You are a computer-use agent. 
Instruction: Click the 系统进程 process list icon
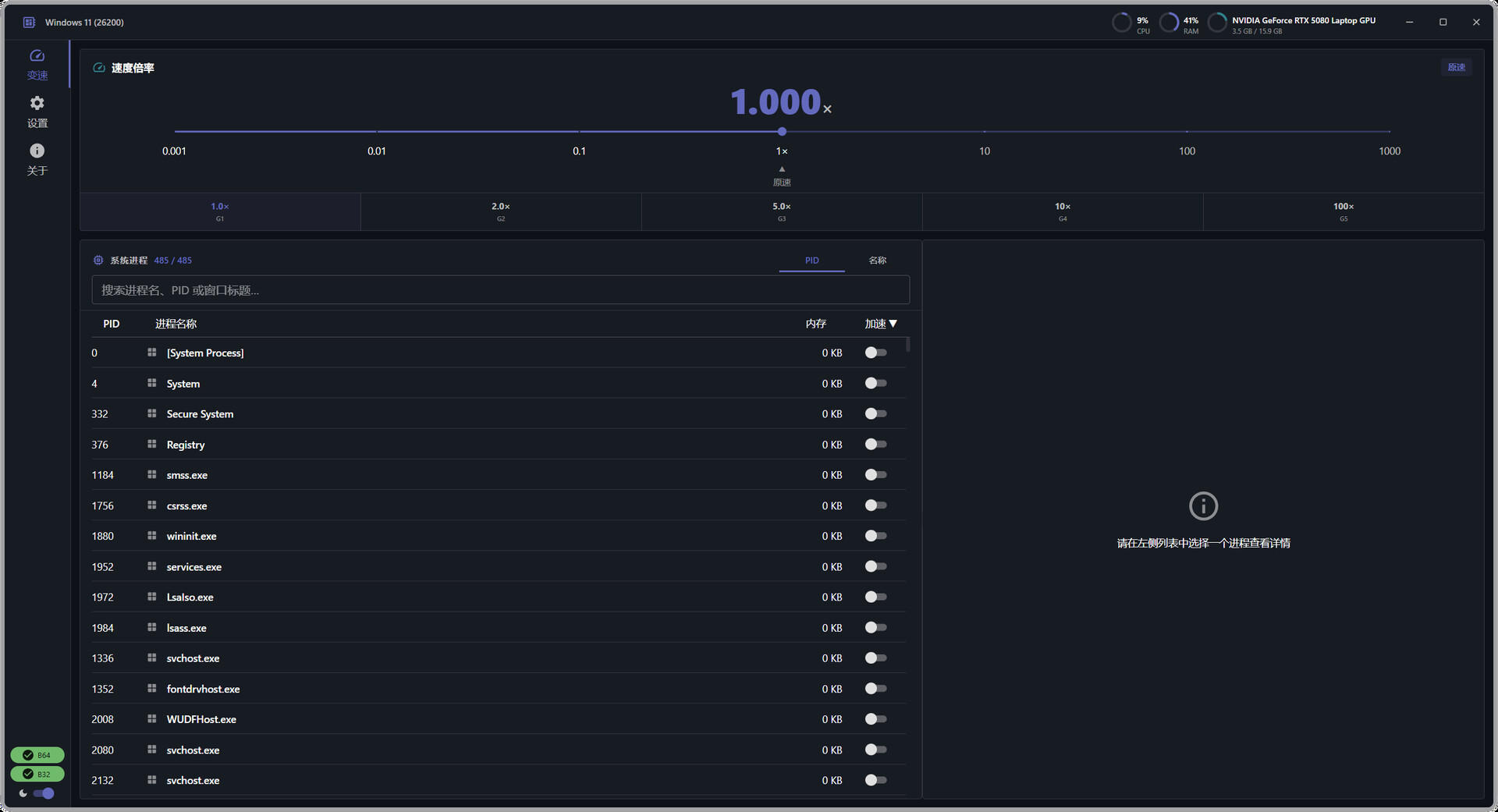click(x=98, y=261)
